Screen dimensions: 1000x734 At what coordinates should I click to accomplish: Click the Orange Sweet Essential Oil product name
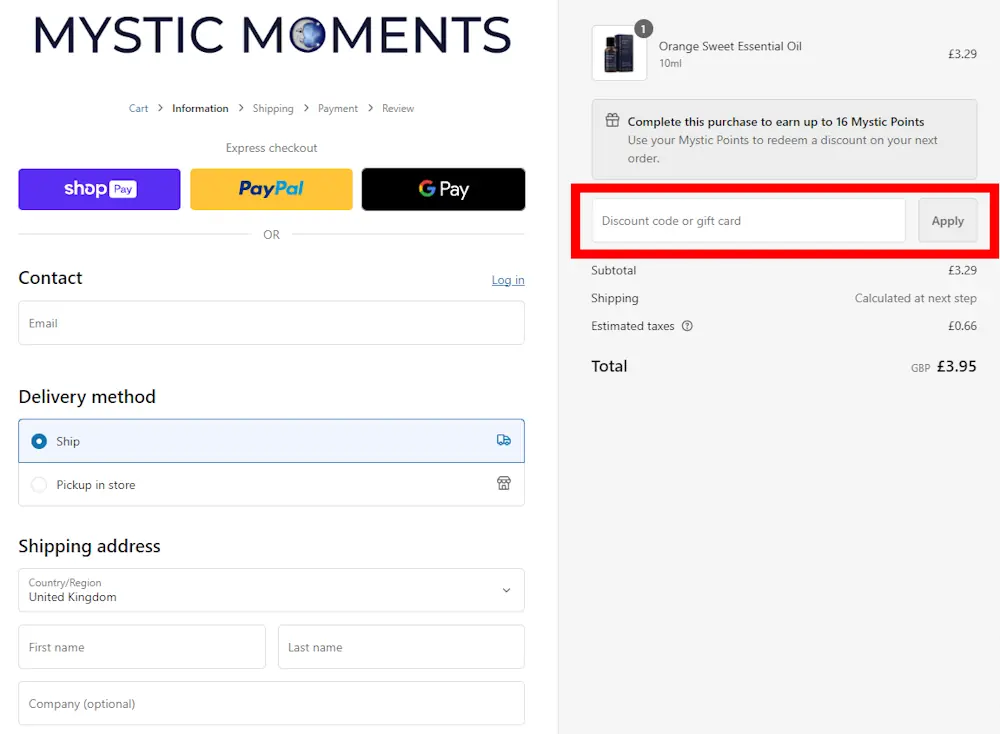coord(730,47)
